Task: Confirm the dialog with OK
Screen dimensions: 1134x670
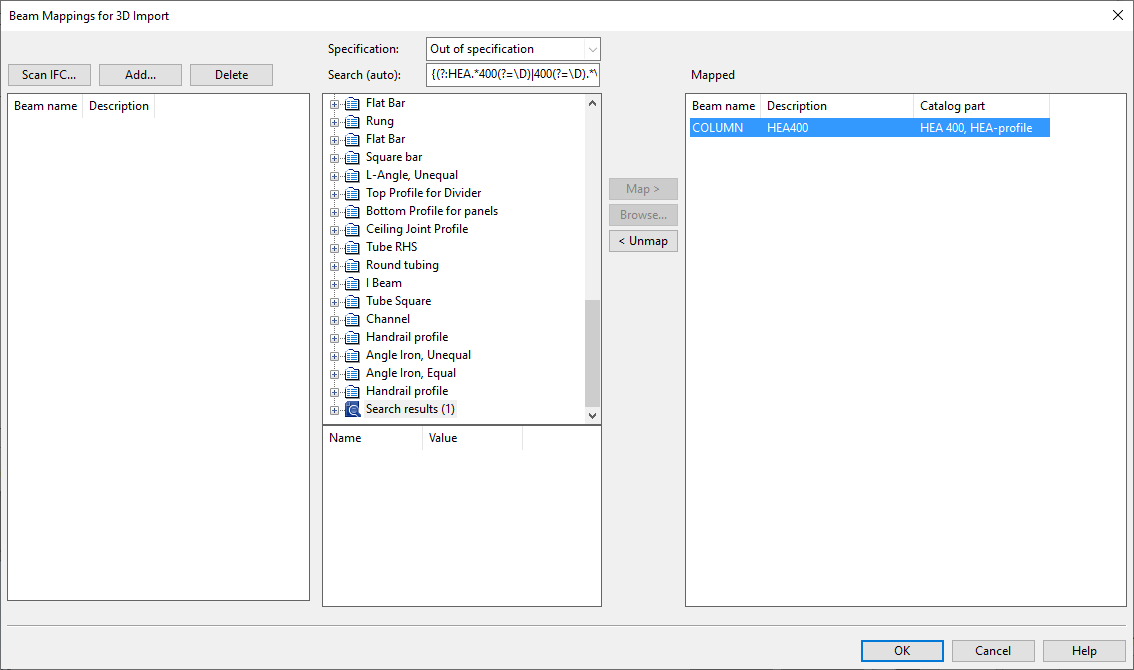Action: pyautogui.click(x=901, y=651)
